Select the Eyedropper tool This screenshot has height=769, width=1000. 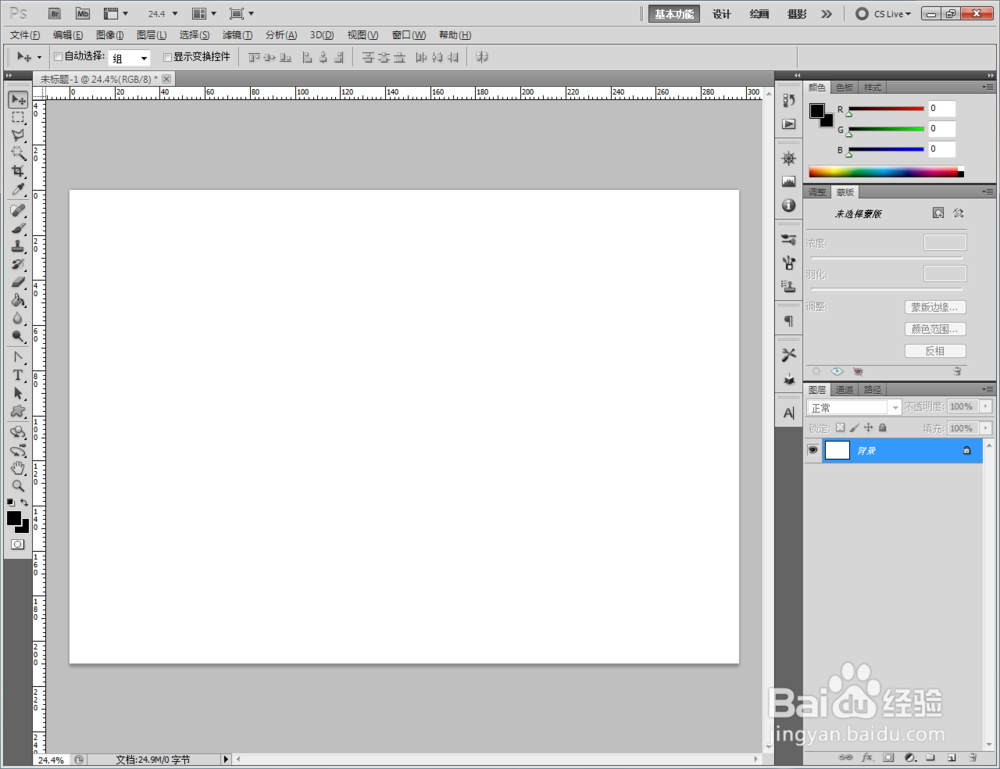coord(18,189)
